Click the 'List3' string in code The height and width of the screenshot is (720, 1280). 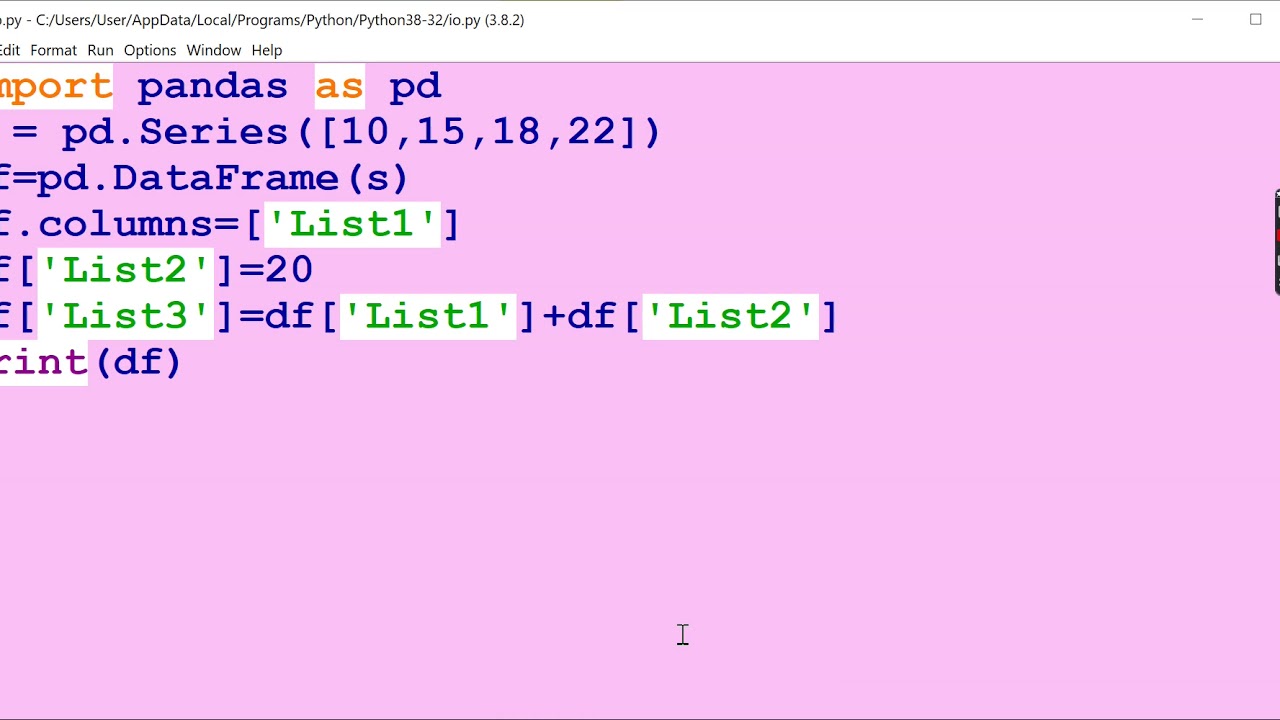125,316
